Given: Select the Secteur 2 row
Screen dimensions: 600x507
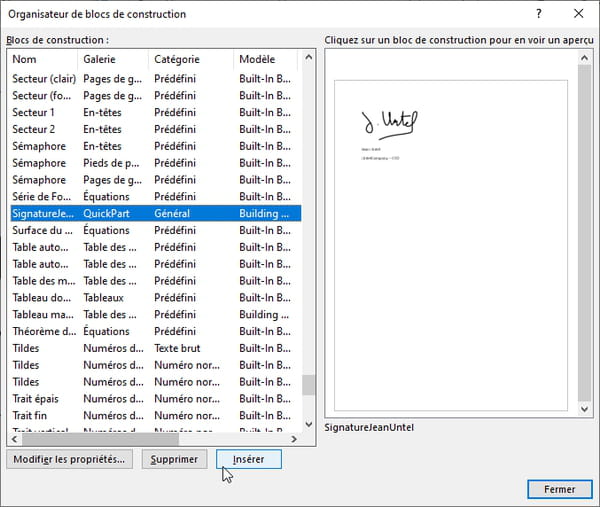Looking at the screenshot, I should [156, 129].
